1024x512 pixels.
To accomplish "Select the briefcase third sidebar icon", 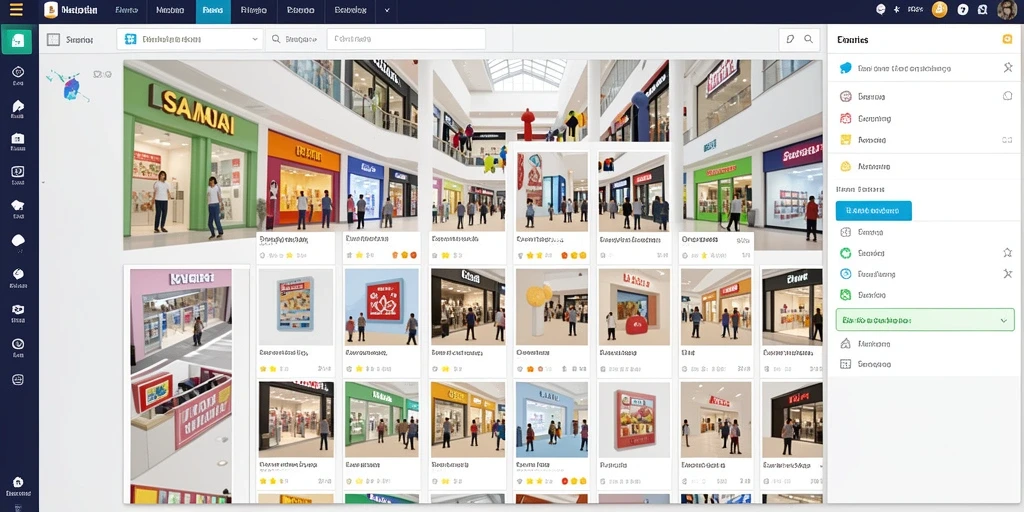I will (x=18, y=138).
